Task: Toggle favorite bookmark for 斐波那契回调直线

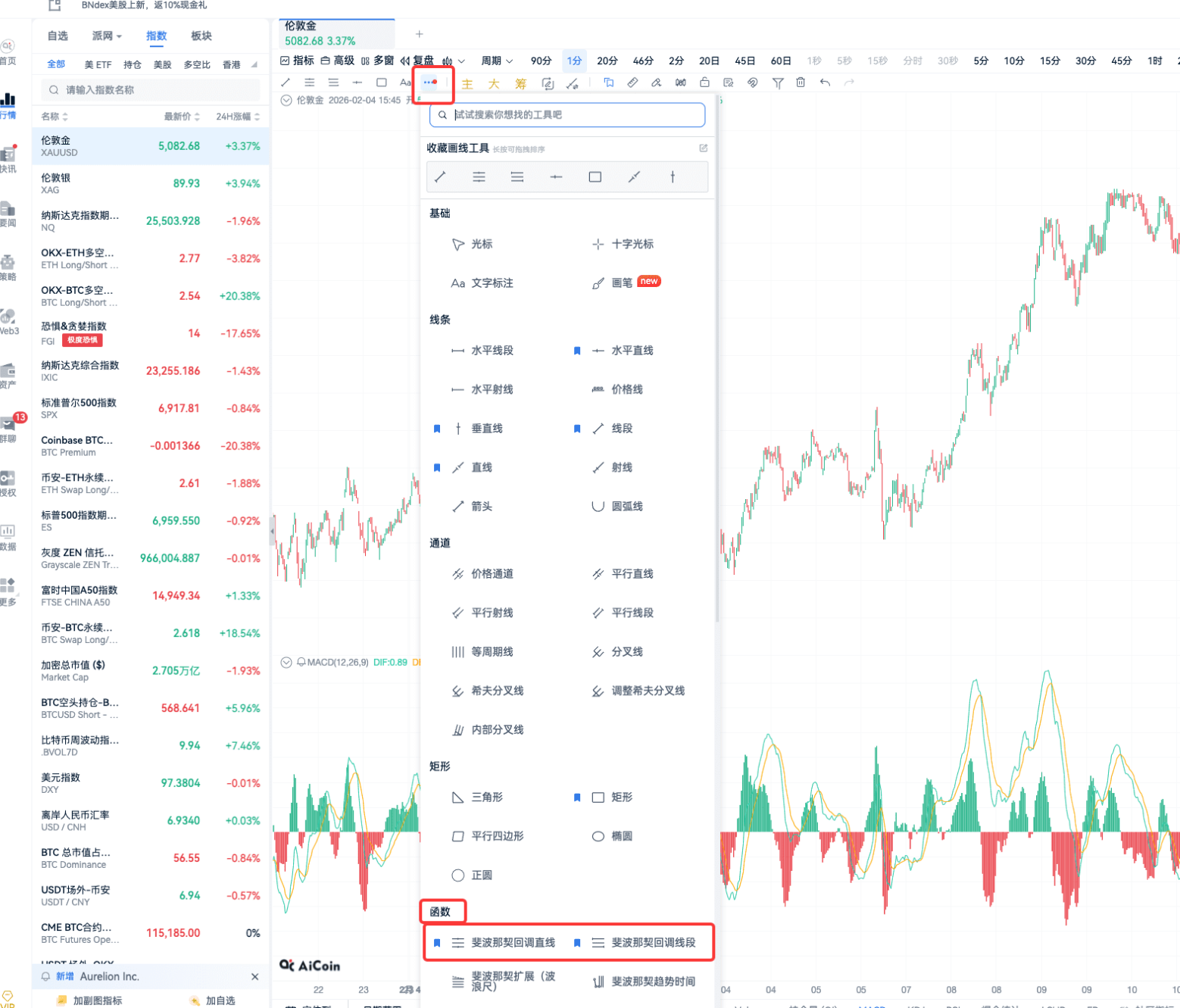Action: [x=437, y=943]
